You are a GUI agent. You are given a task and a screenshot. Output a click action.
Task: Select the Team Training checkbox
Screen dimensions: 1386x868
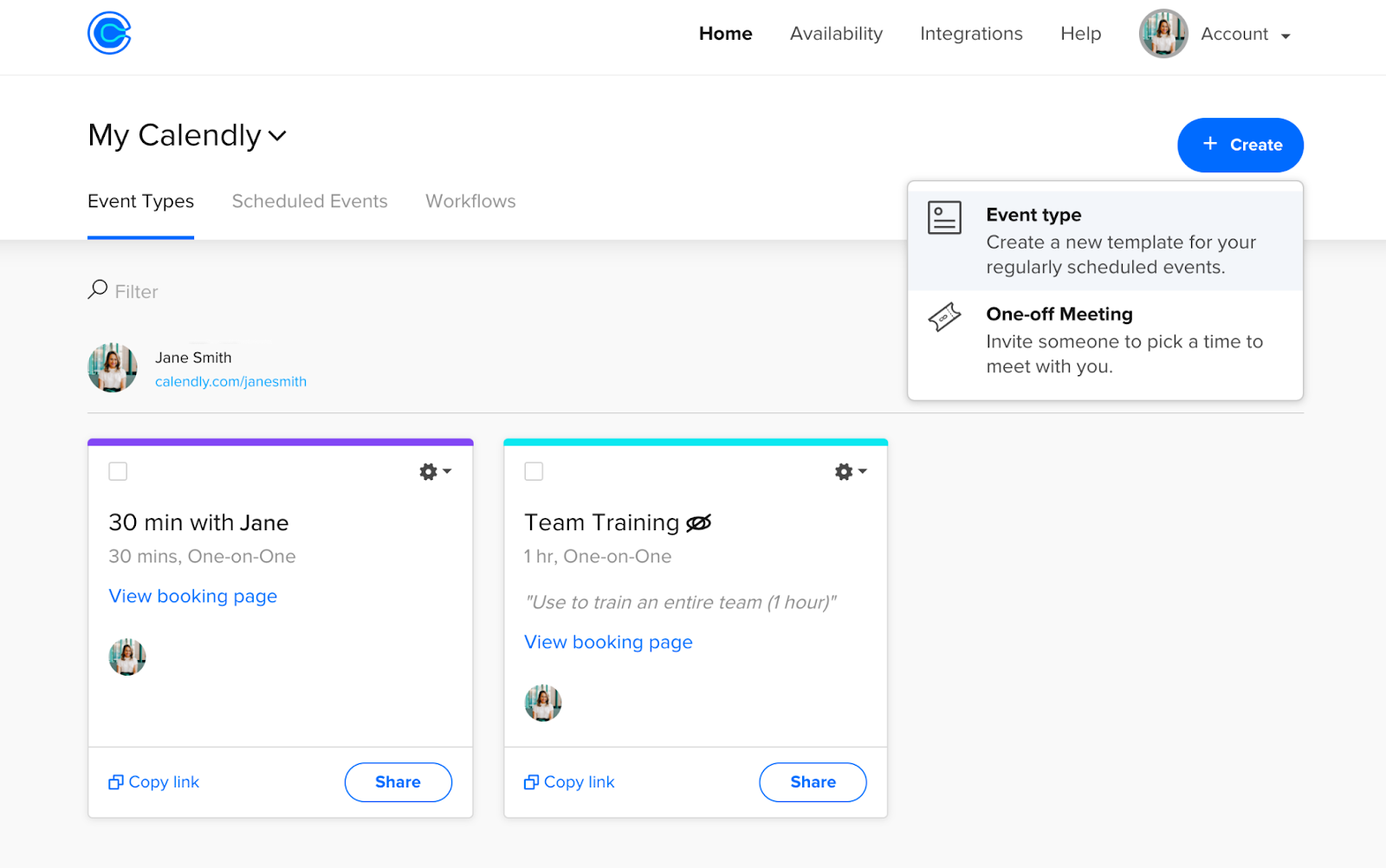pos(534,471)
